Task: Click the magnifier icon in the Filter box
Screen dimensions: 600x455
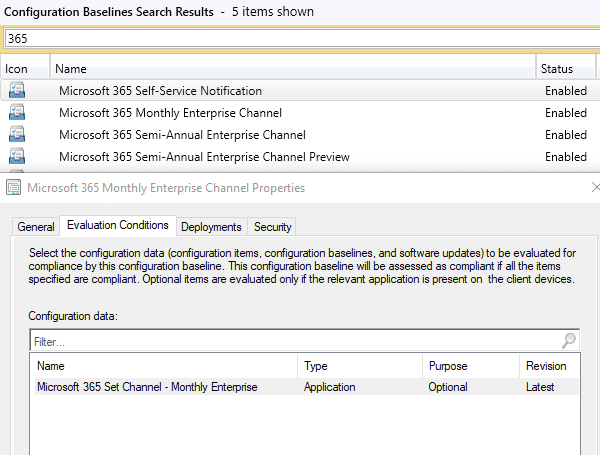Action: coord(569,341)
